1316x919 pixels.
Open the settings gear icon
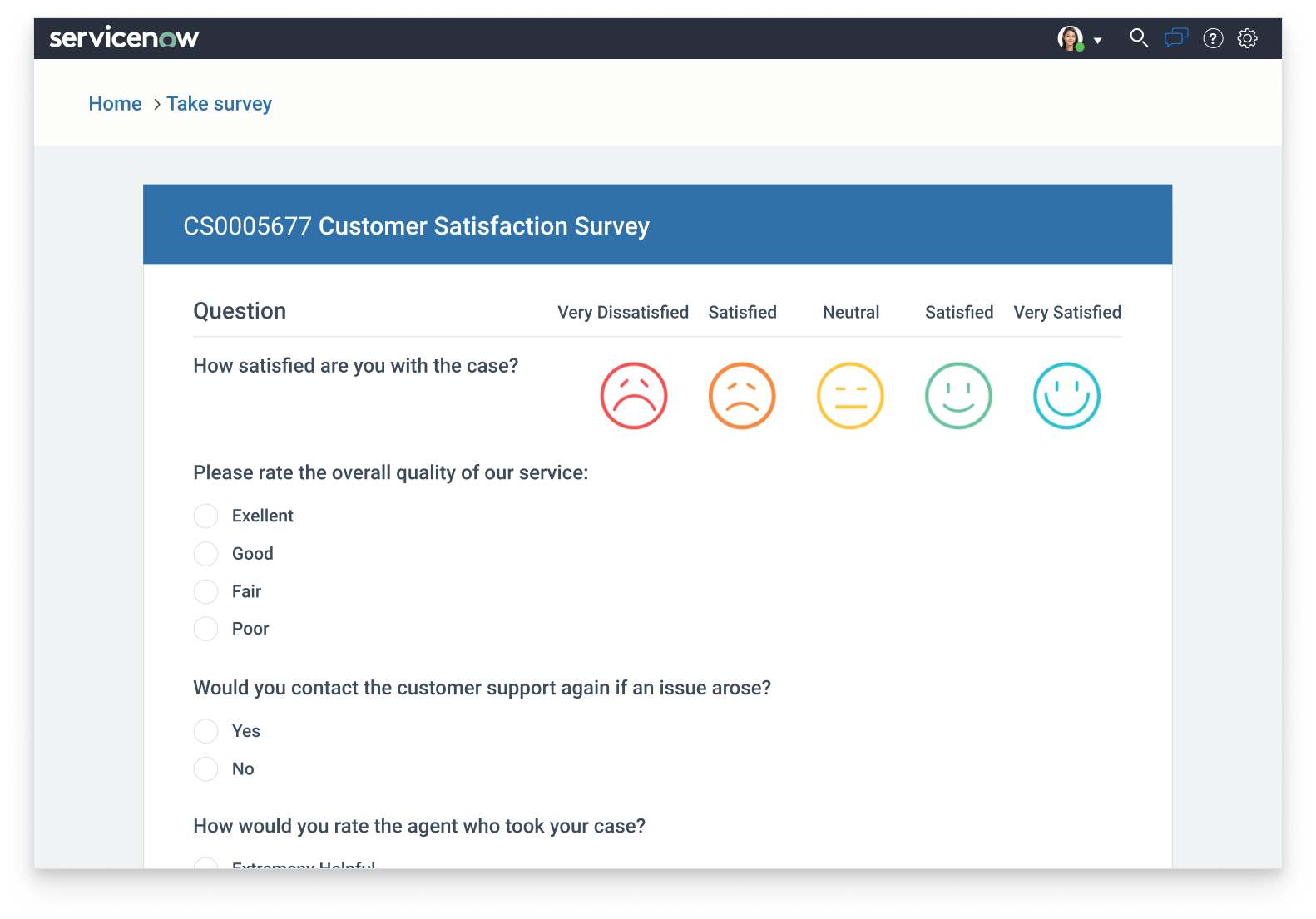pyautogui.click(x=1247, y=38)
